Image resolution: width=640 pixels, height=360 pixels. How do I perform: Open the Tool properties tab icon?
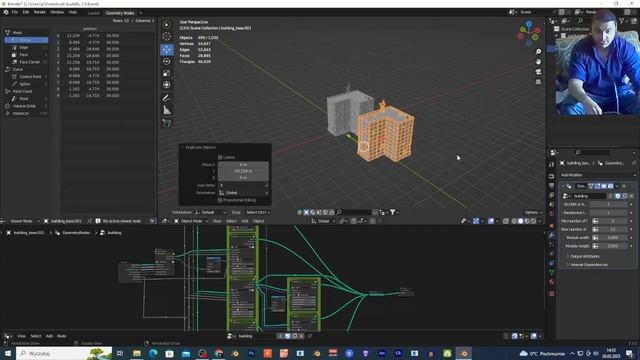(x=551, y=164)
